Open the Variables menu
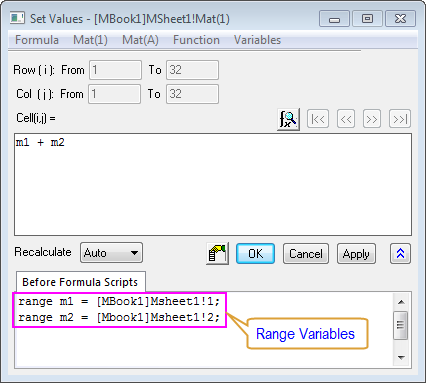This screenshot has height=383, width=426. [x=257, y=40]
